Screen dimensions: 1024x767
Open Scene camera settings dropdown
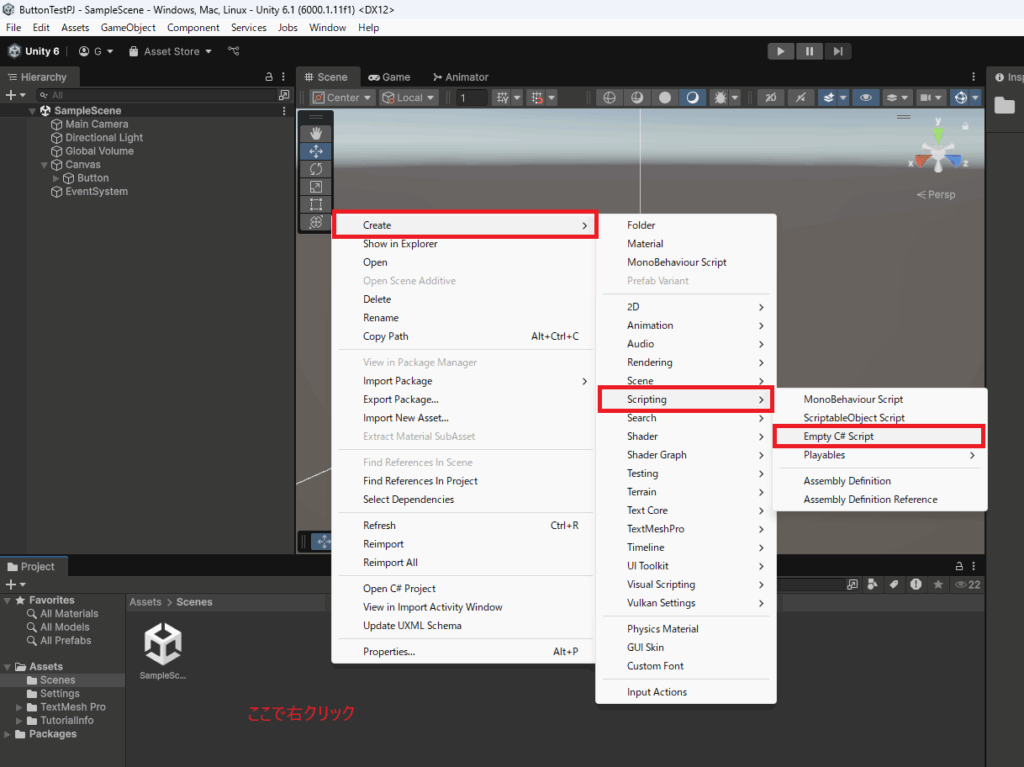click(x=931, y=97)
